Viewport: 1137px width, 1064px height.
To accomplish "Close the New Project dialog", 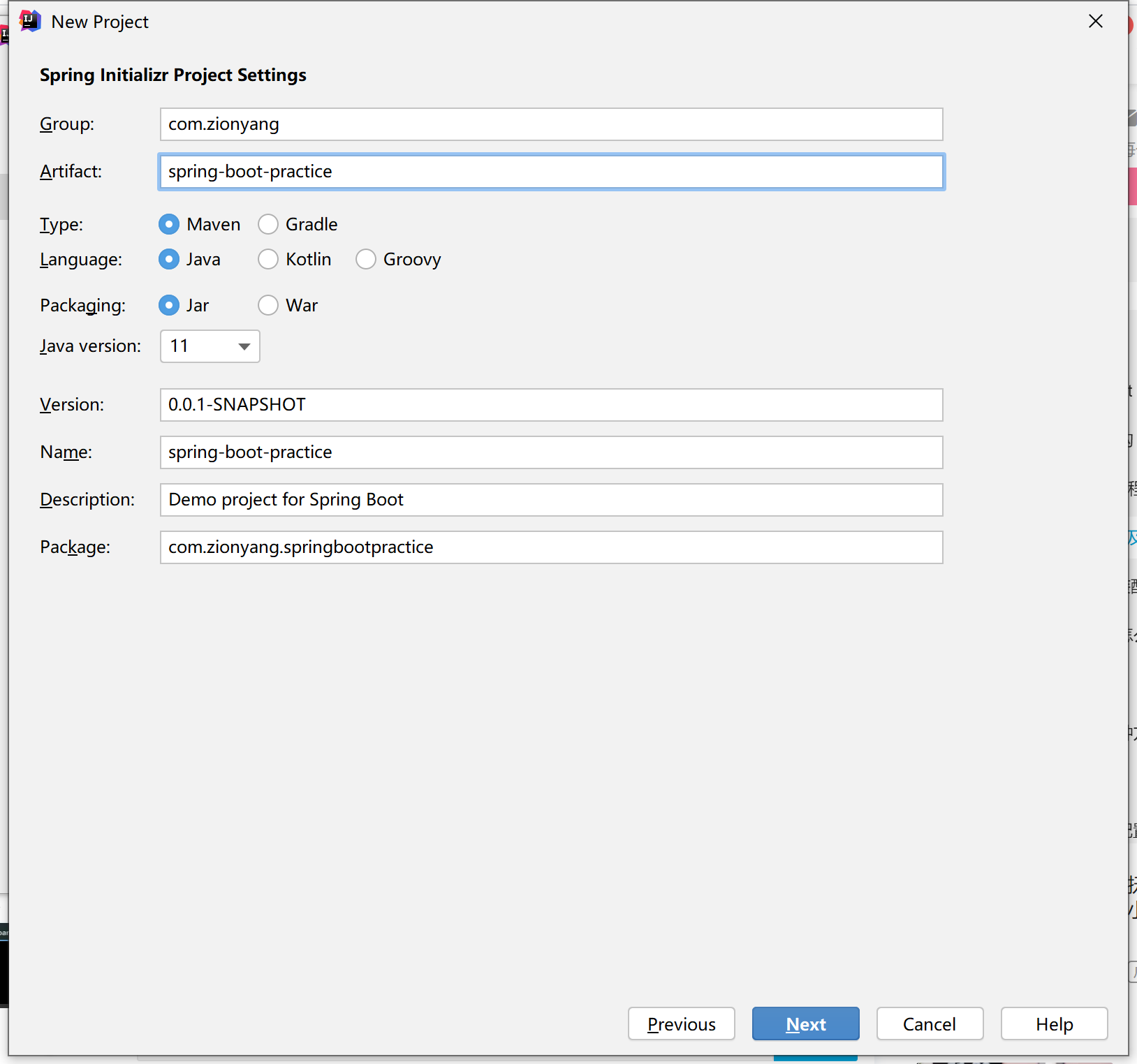I will (x=1095, y=22).
